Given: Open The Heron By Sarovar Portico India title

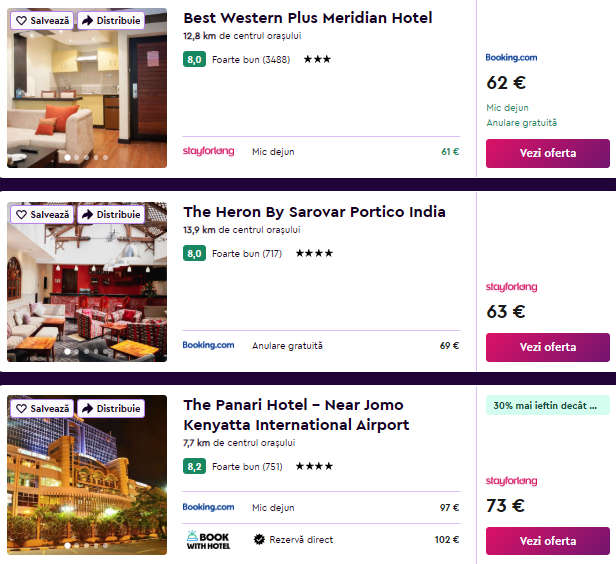Looking at the screenshot, I should 314,212.
